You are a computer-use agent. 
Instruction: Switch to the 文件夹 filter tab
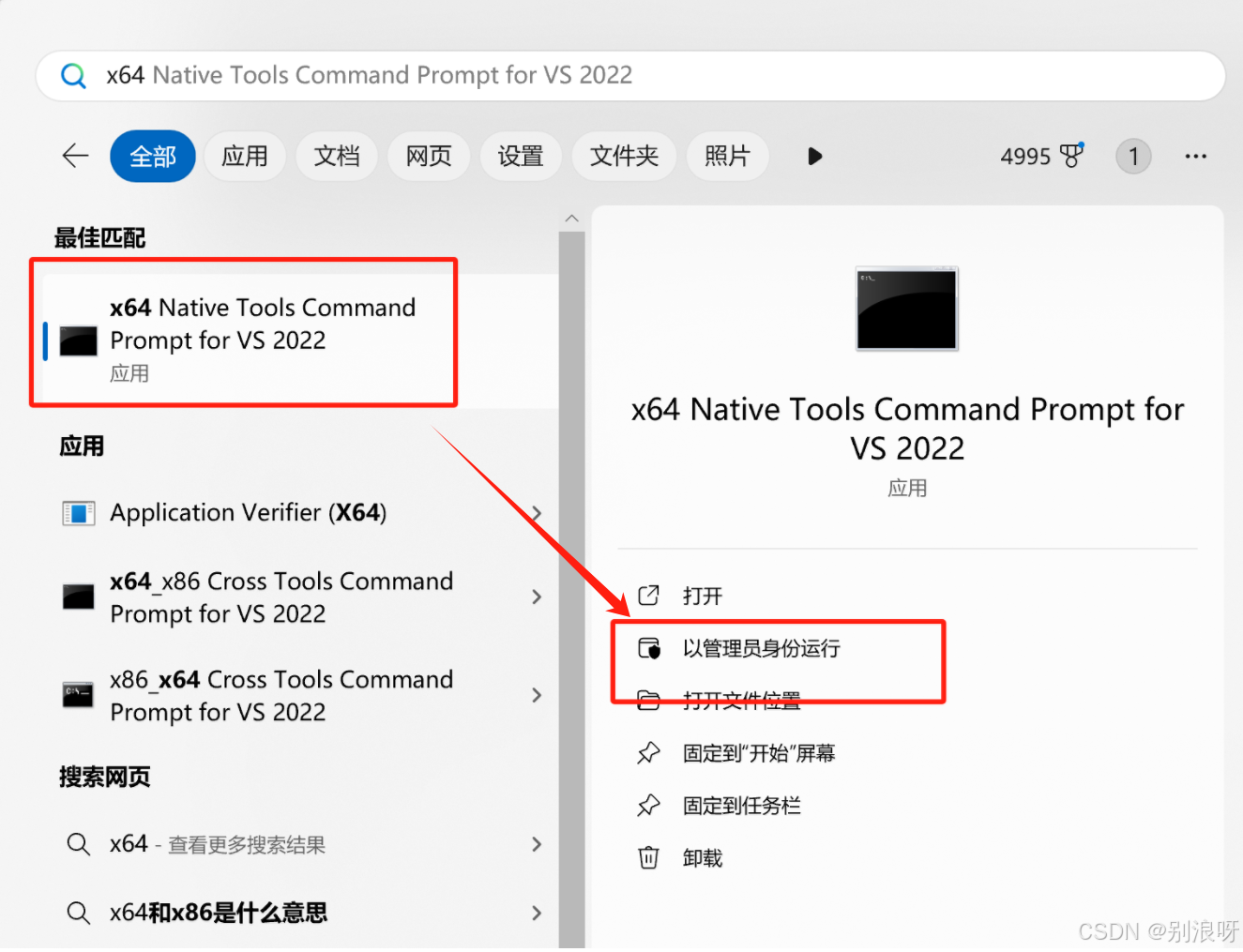[624, 156]
